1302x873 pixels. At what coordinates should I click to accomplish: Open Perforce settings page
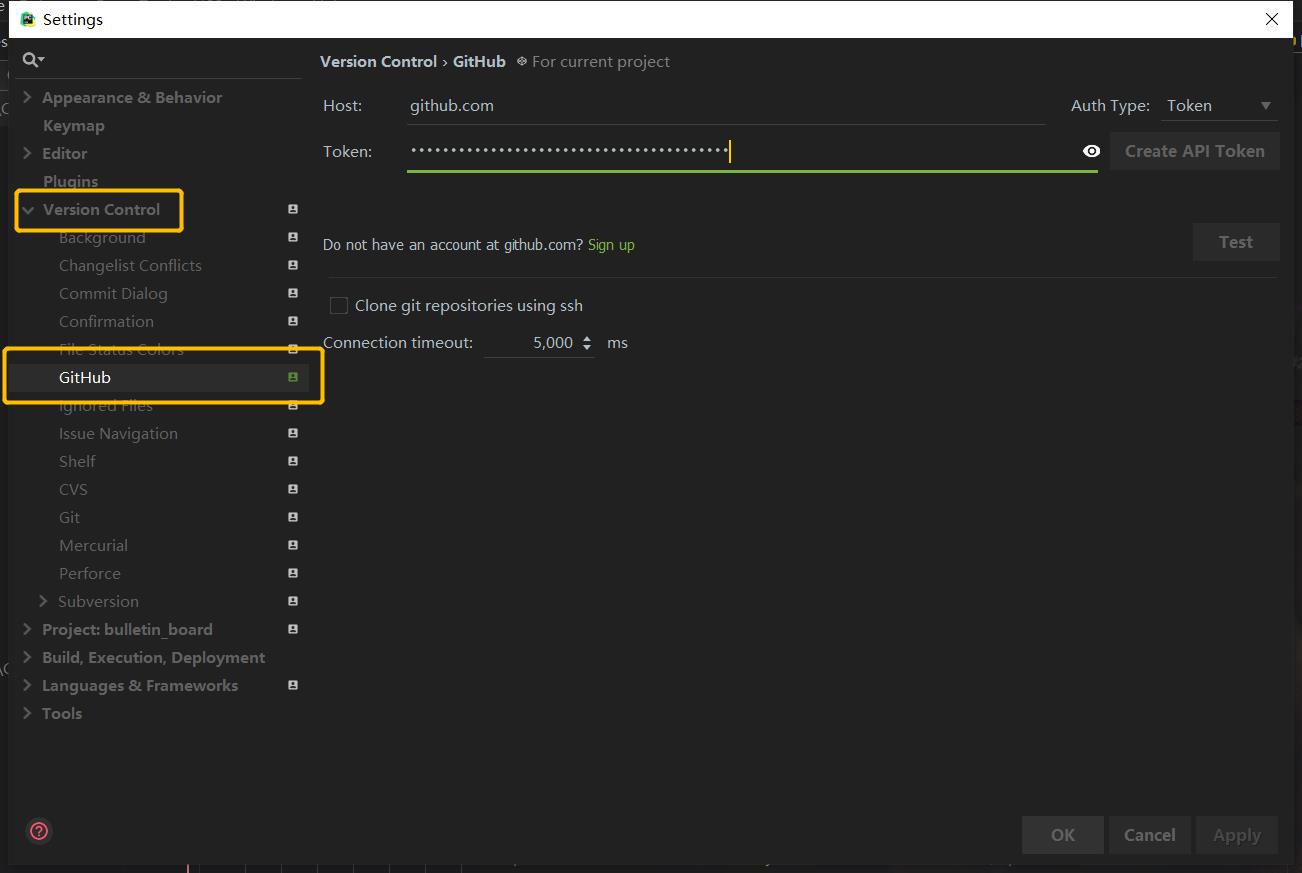tap(89, 573)
